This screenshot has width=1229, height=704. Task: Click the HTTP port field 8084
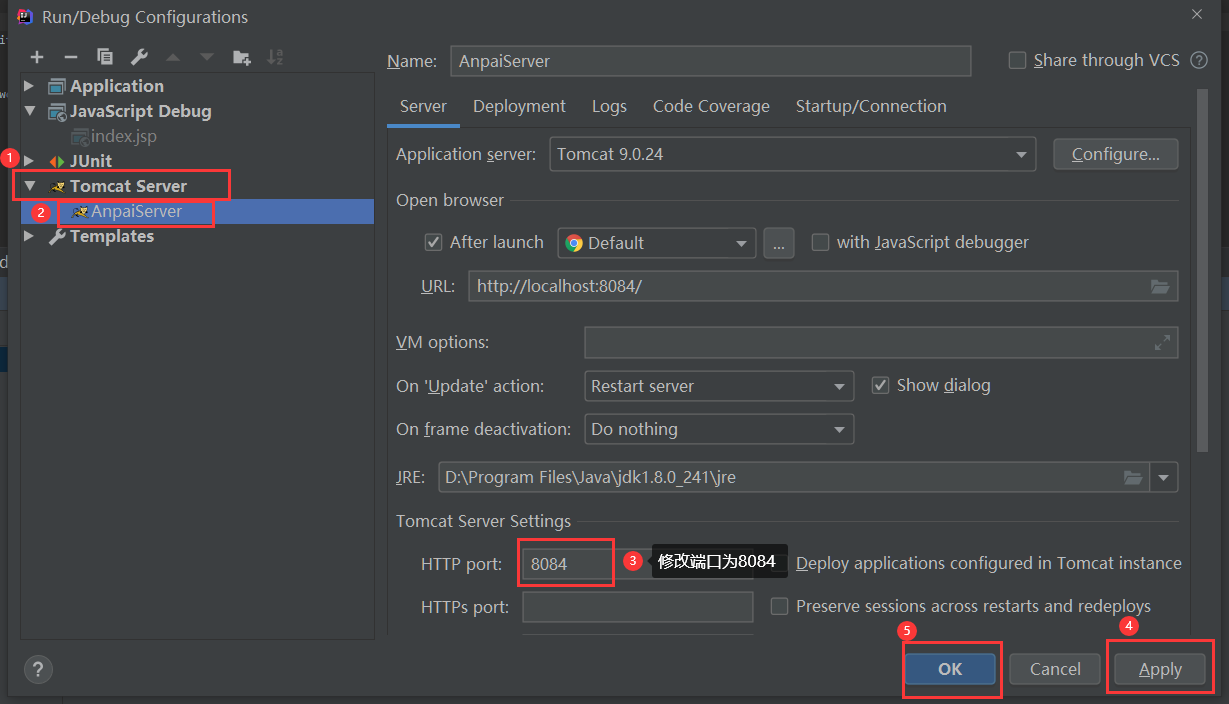pos(566,564)
